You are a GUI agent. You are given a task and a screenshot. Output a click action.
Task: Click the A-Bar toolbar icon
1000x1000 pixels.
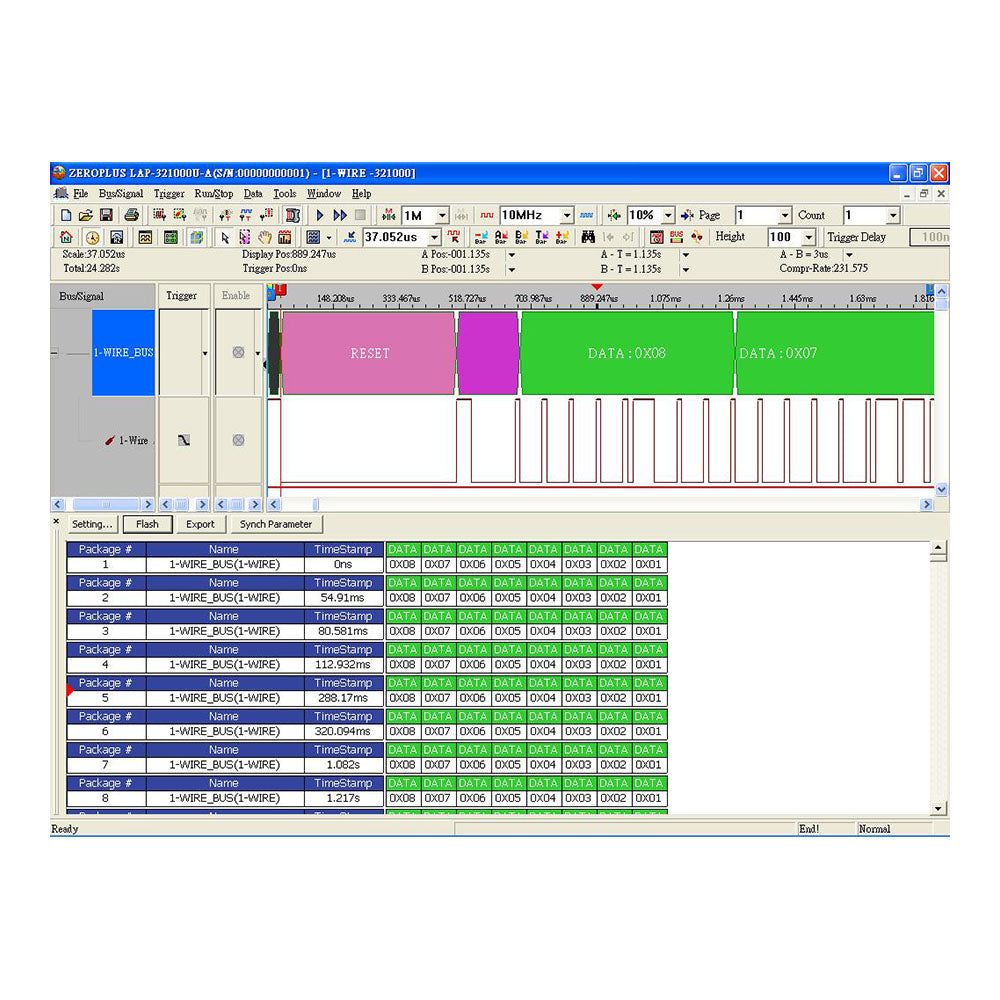pos(500,237)
